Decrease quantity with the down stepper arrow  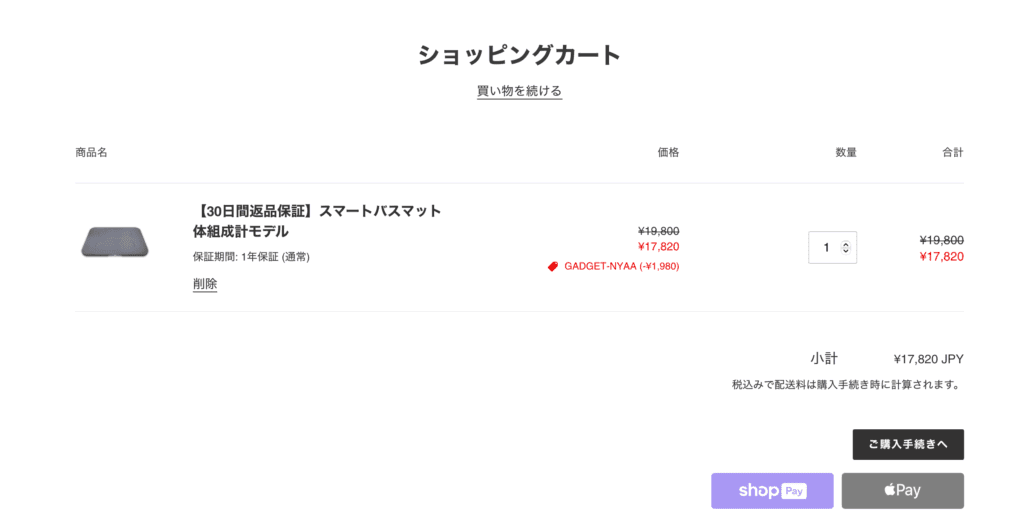846,251
